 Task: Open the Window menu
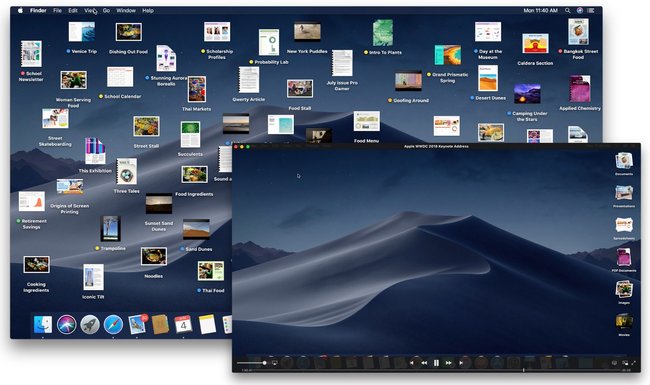[x=126, y=10]
